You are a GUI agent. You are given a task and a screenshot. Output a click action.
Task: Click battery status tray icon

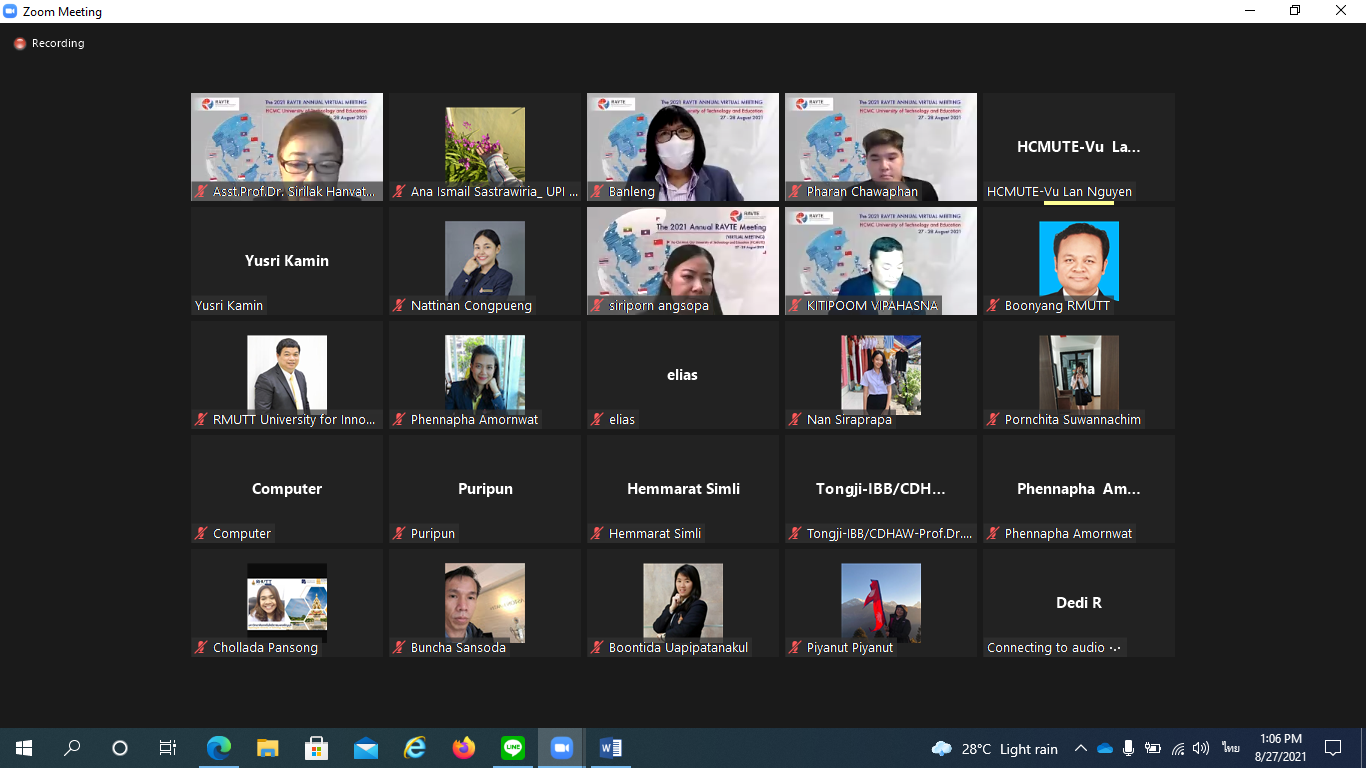point(1153,748)
